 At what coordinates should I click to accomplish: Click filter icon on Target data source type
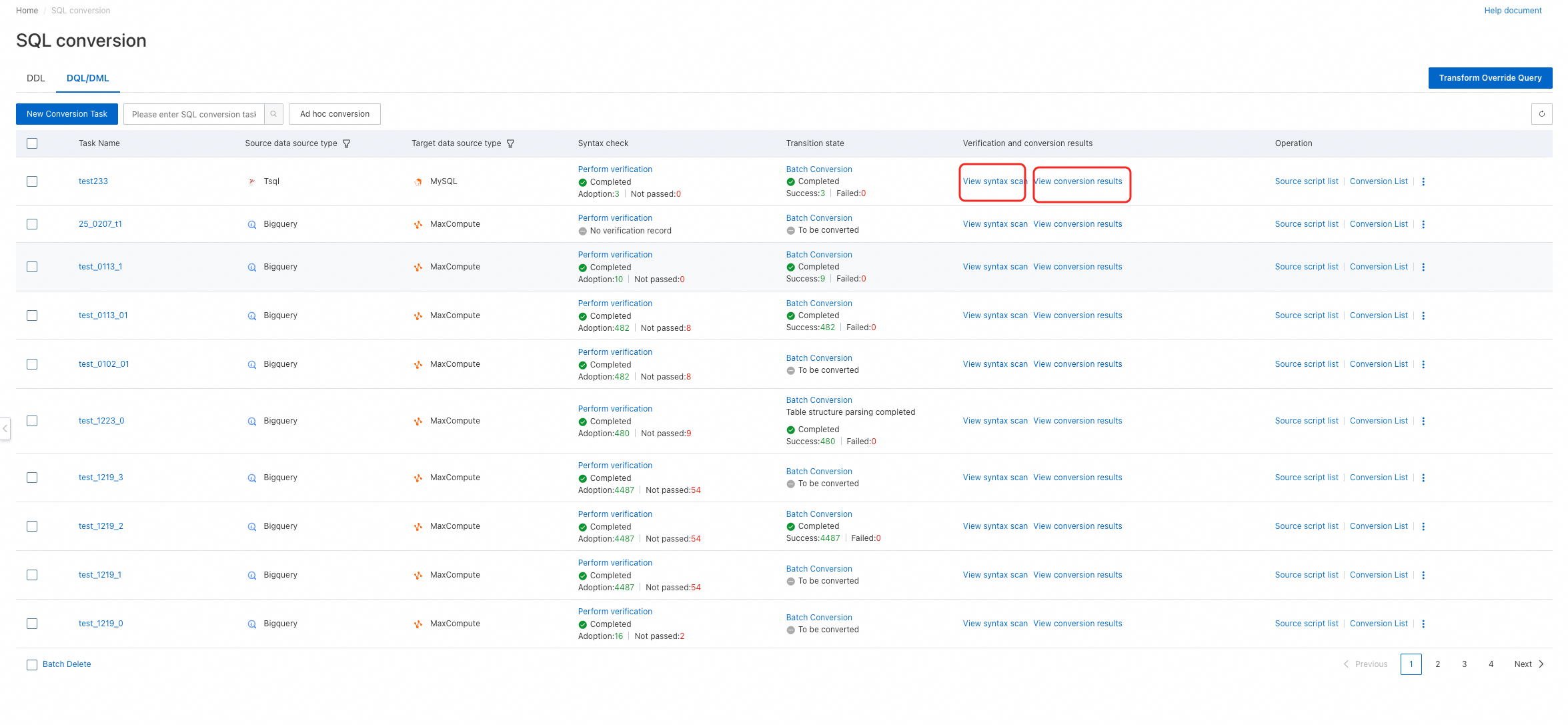[x=510, y=143]
